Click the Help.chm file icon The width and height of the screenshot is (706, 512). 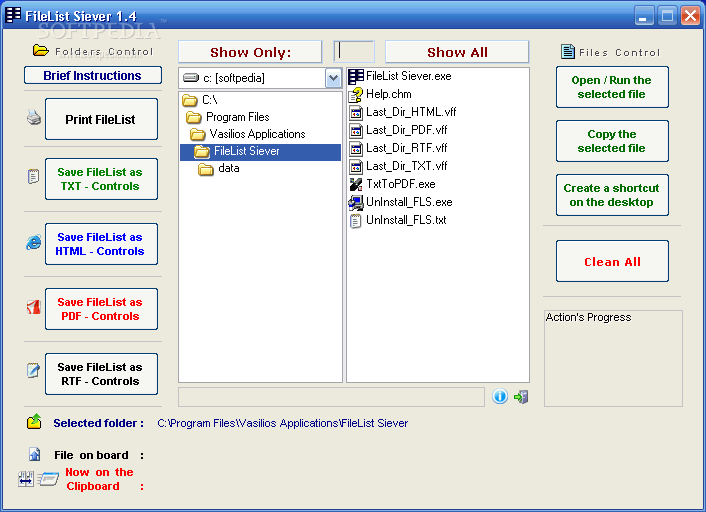point(356,94)
